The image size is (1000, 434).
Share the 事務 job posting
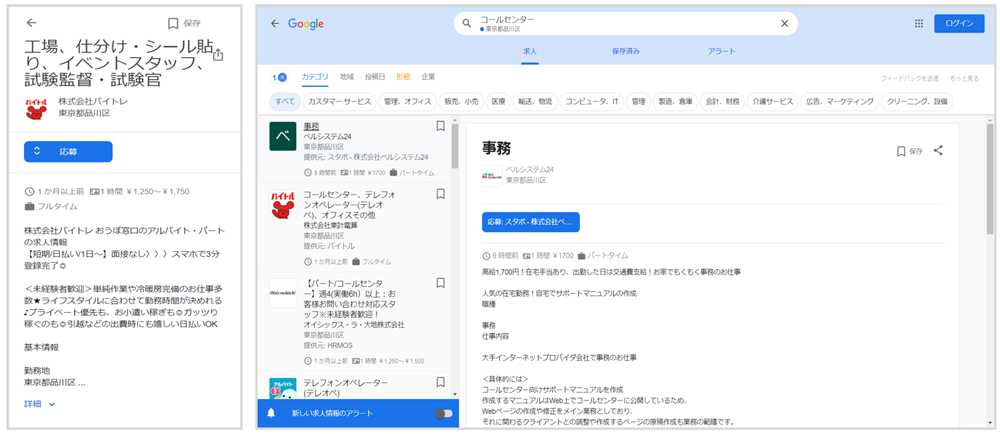click(x=938, y=151)
